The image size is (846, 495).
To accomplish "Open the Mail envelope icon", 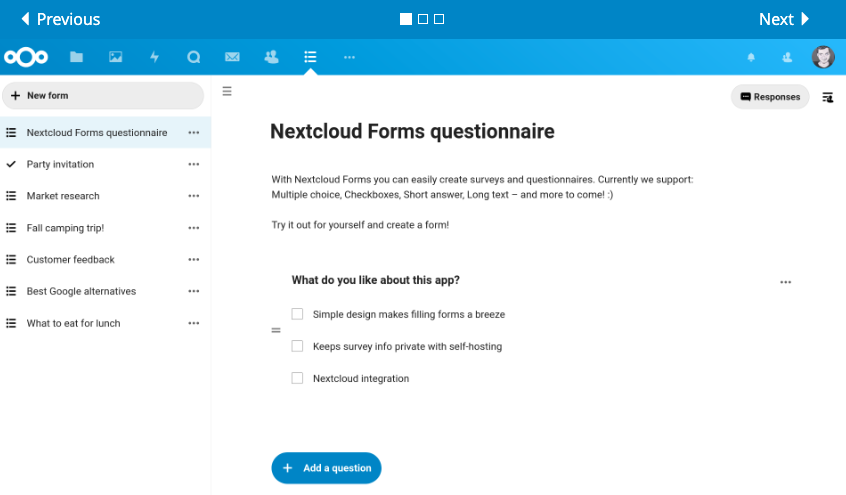I will click(232, 57).
